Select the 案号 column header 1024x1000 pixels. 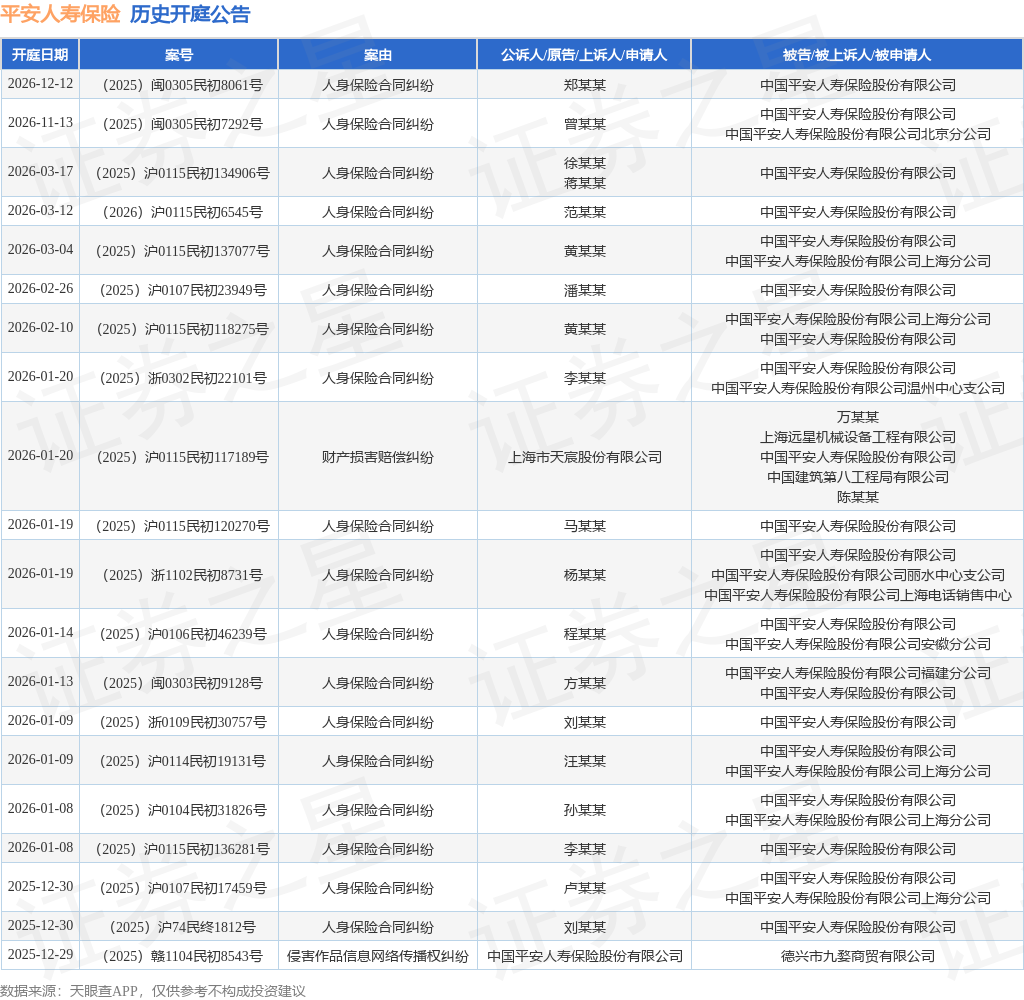click(x=179, y=55)
